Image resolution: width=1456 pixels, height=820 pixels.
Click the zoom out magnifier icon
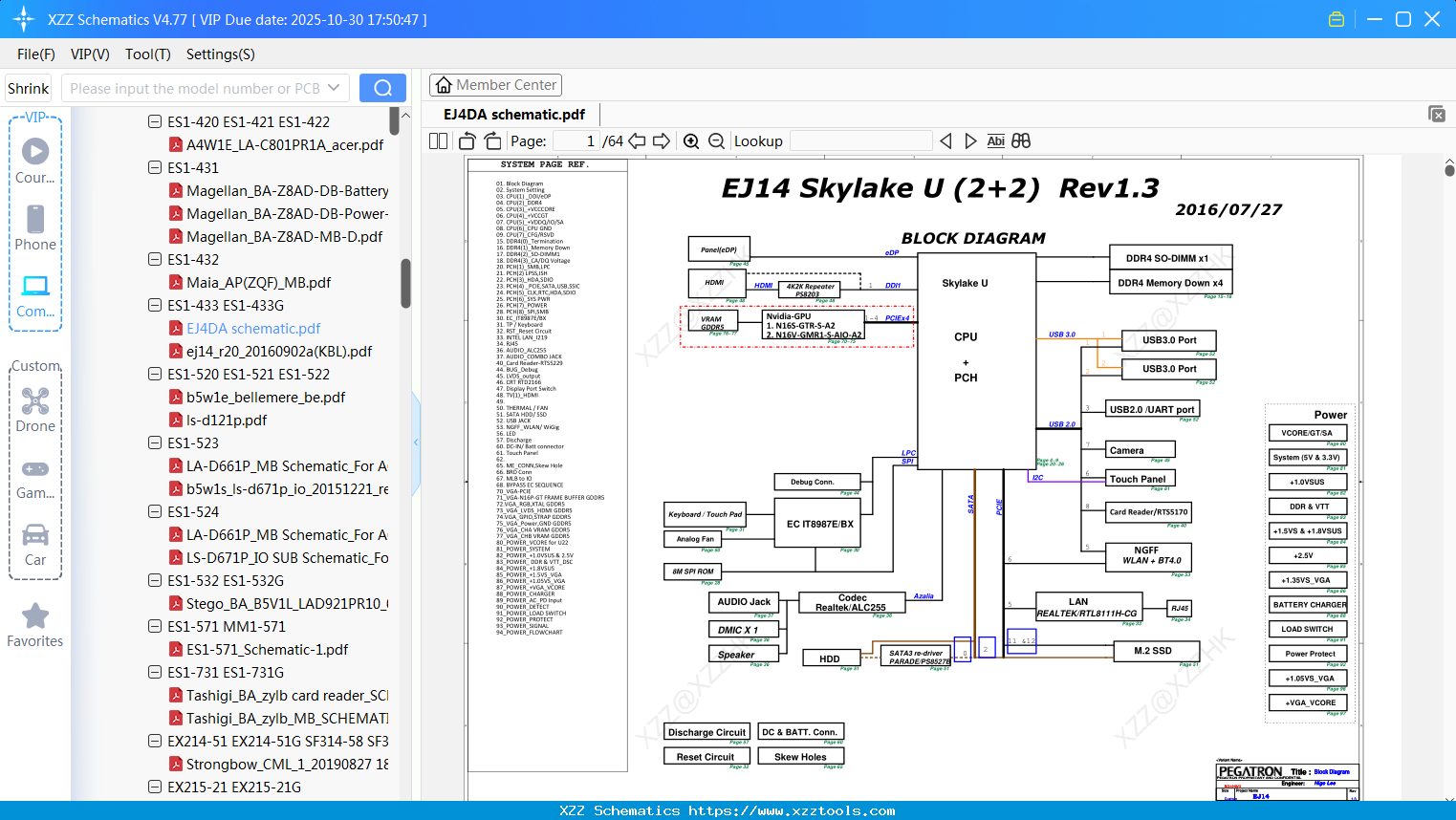coord(716,141)
